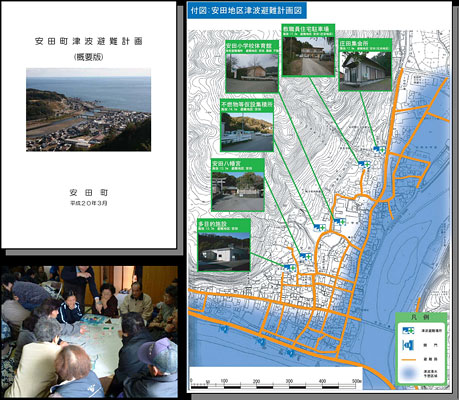This screenshot has height=400, width=459.
Task: Click the date 平成20年3月 on the cover
Action: (89, 203)
